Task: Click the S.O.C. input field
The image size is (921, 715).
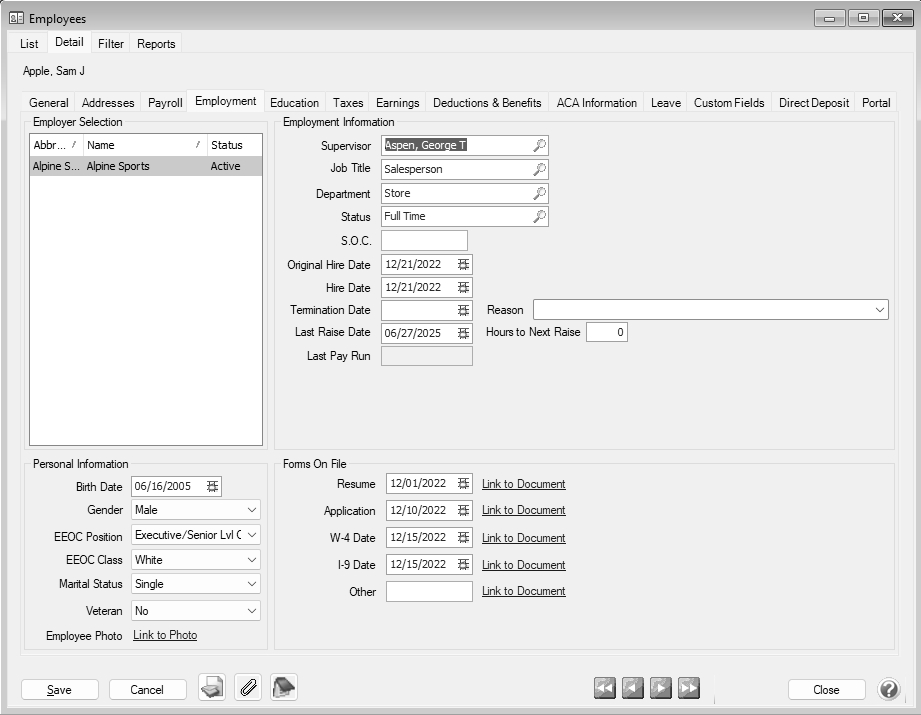Action: point(424,240)
